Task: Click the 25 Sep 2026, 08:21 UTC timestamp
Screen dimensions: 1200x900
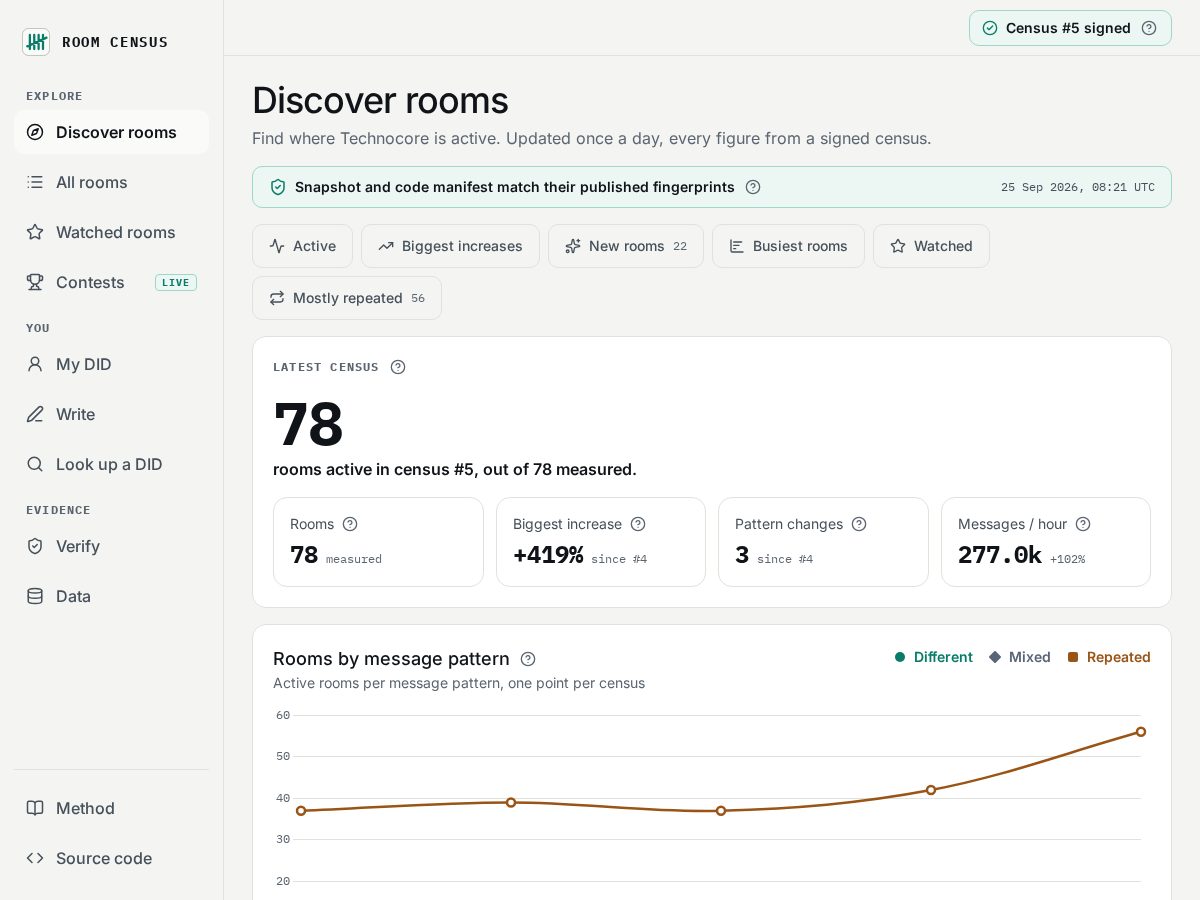Action: [1078, 187]
